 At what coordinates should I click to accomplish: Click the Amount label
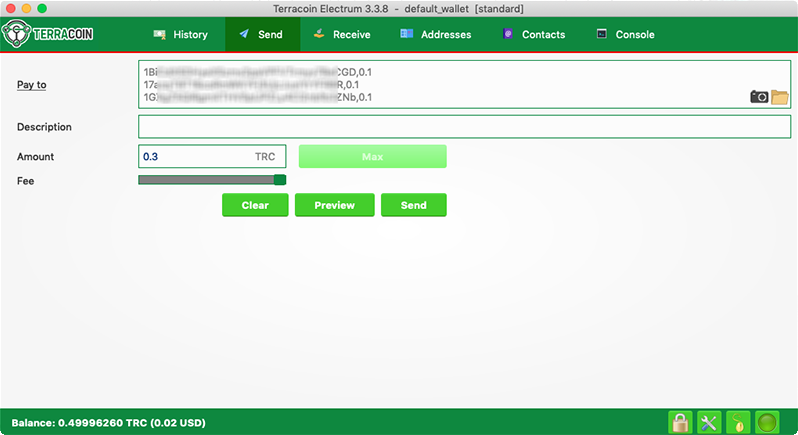tap(35, 157)
